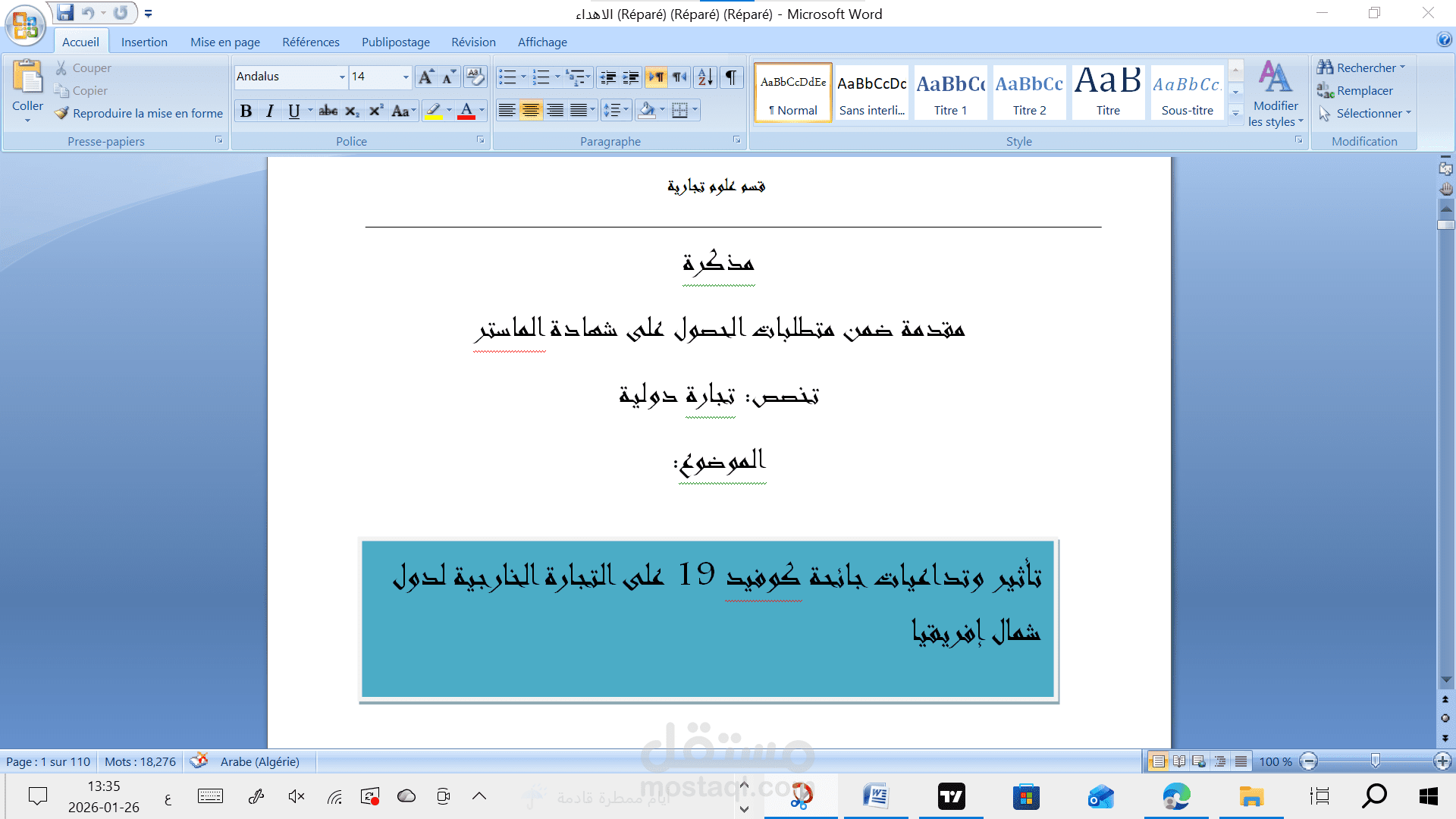Decrease paragraph indent
The image size is (1456, 819).
point(608,77)
